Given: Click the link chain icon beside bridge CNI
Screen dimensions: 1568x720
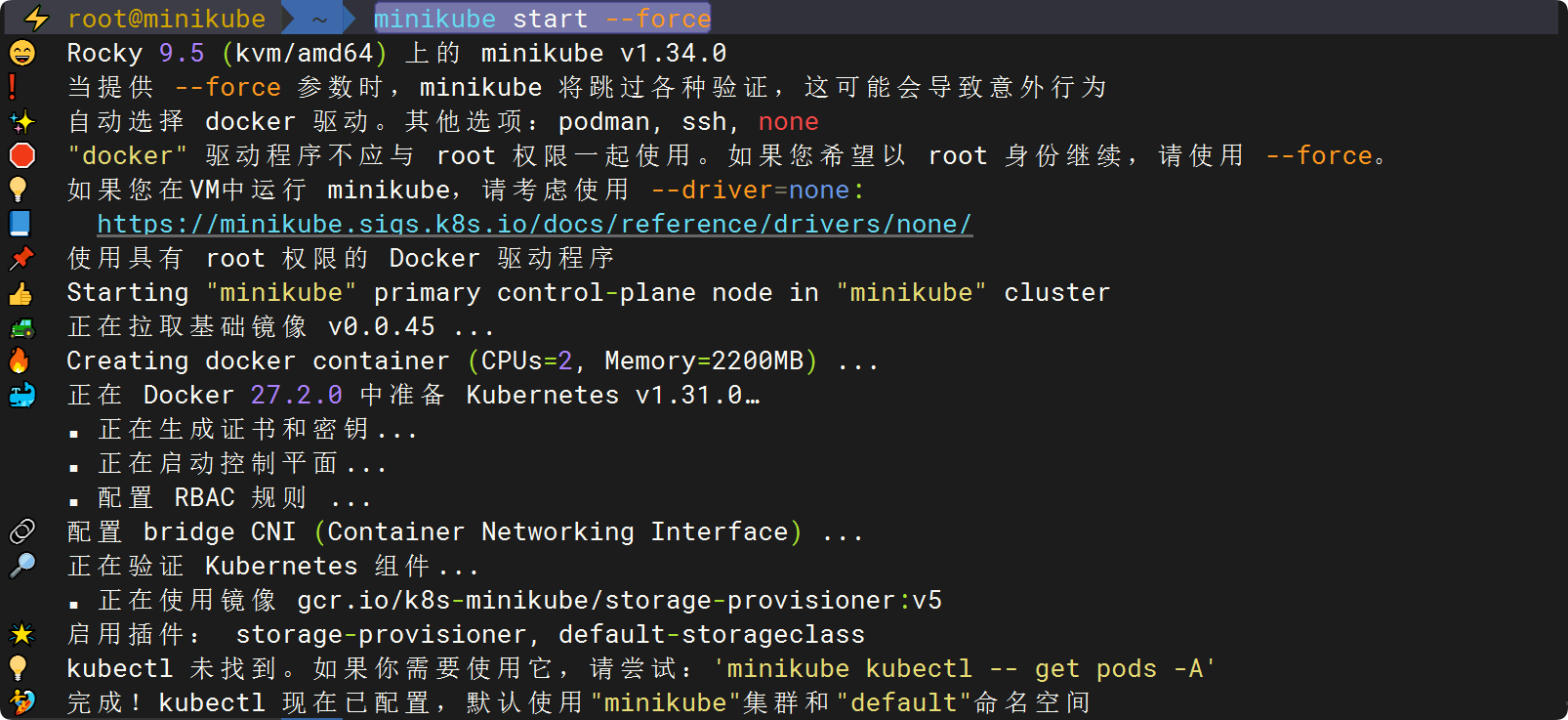Looking at the screenshot, I should click(21, 531).
